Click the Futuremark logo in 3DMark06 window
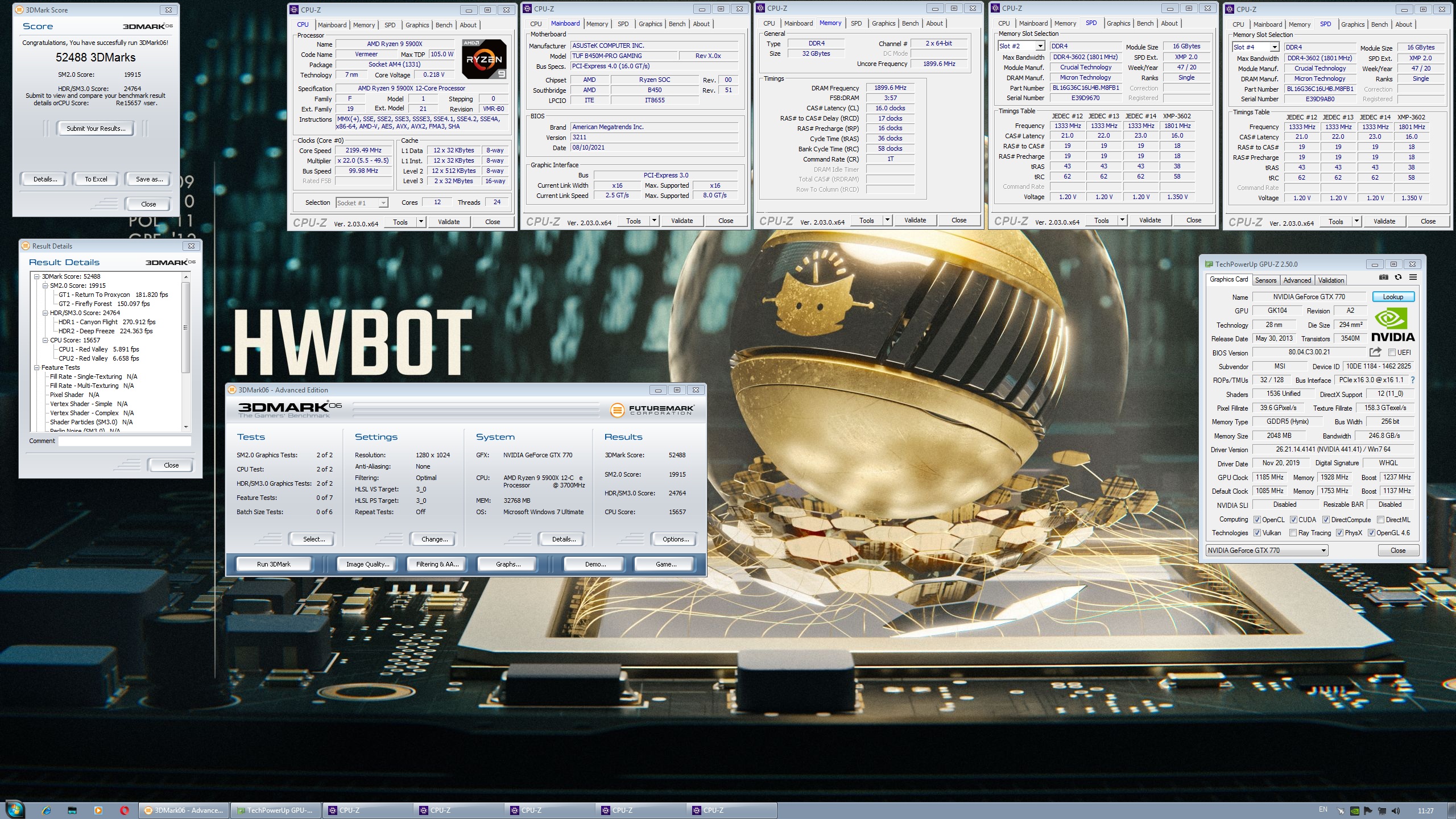Viewport: 1456px width, 819px height. pyautogui.click(x=652, y=409)
